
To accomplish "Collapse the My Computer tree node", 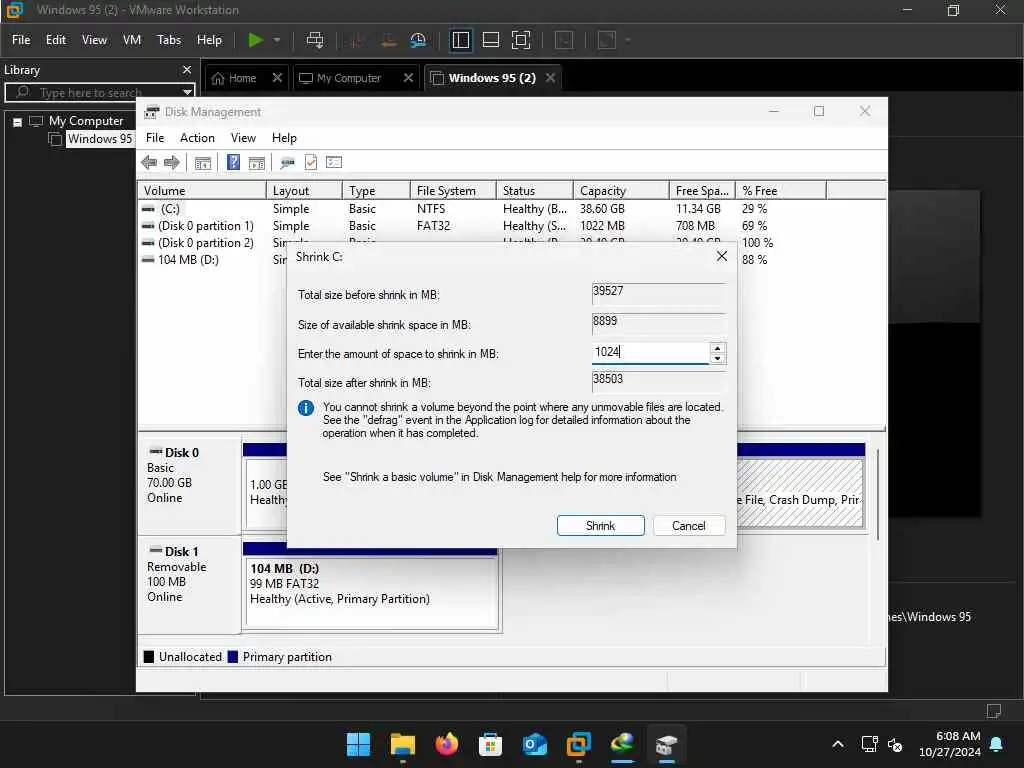I will 18,121.
